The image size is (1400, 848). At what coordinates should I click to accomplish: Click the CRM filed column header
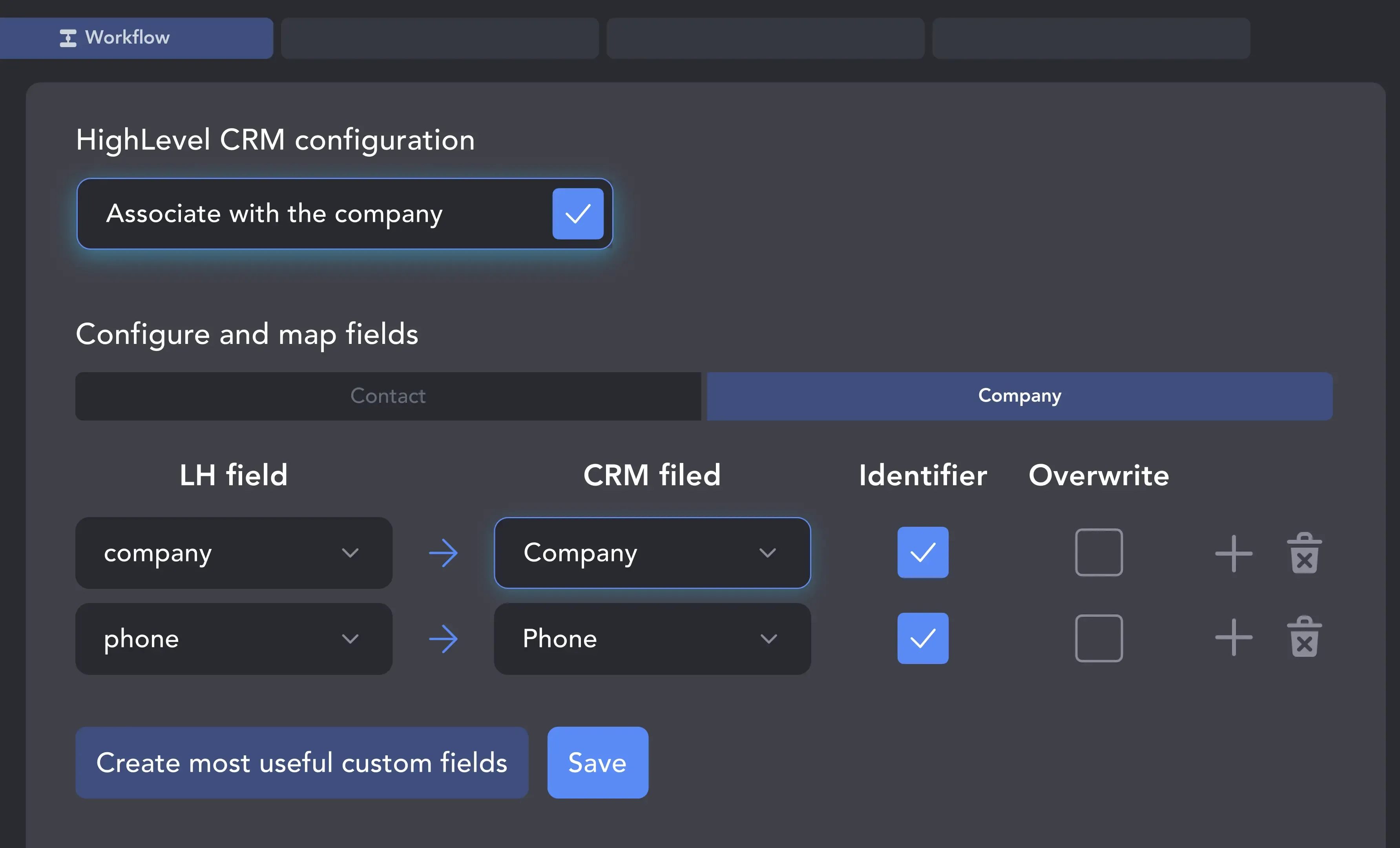click(652, 475)
